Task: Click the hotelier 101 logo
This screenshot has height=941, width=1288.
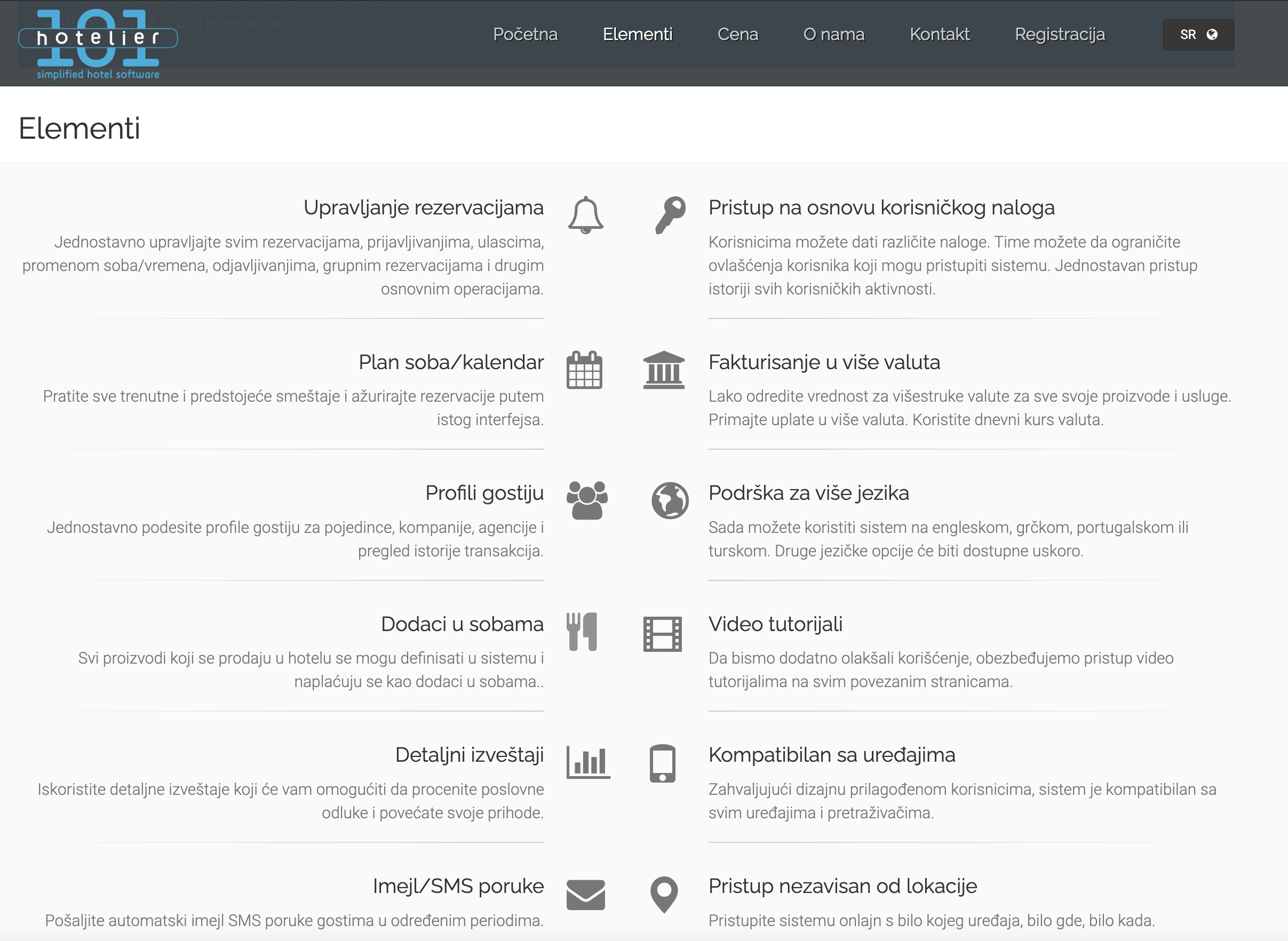Action: coord(98,43)
